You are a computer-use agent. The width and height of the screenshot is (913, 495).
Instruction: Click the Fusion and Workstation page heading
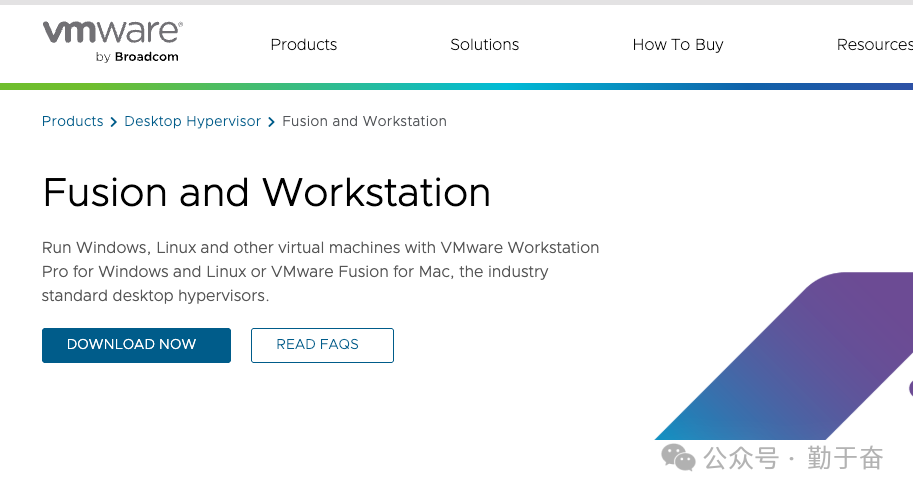click(x=267, y=193)
